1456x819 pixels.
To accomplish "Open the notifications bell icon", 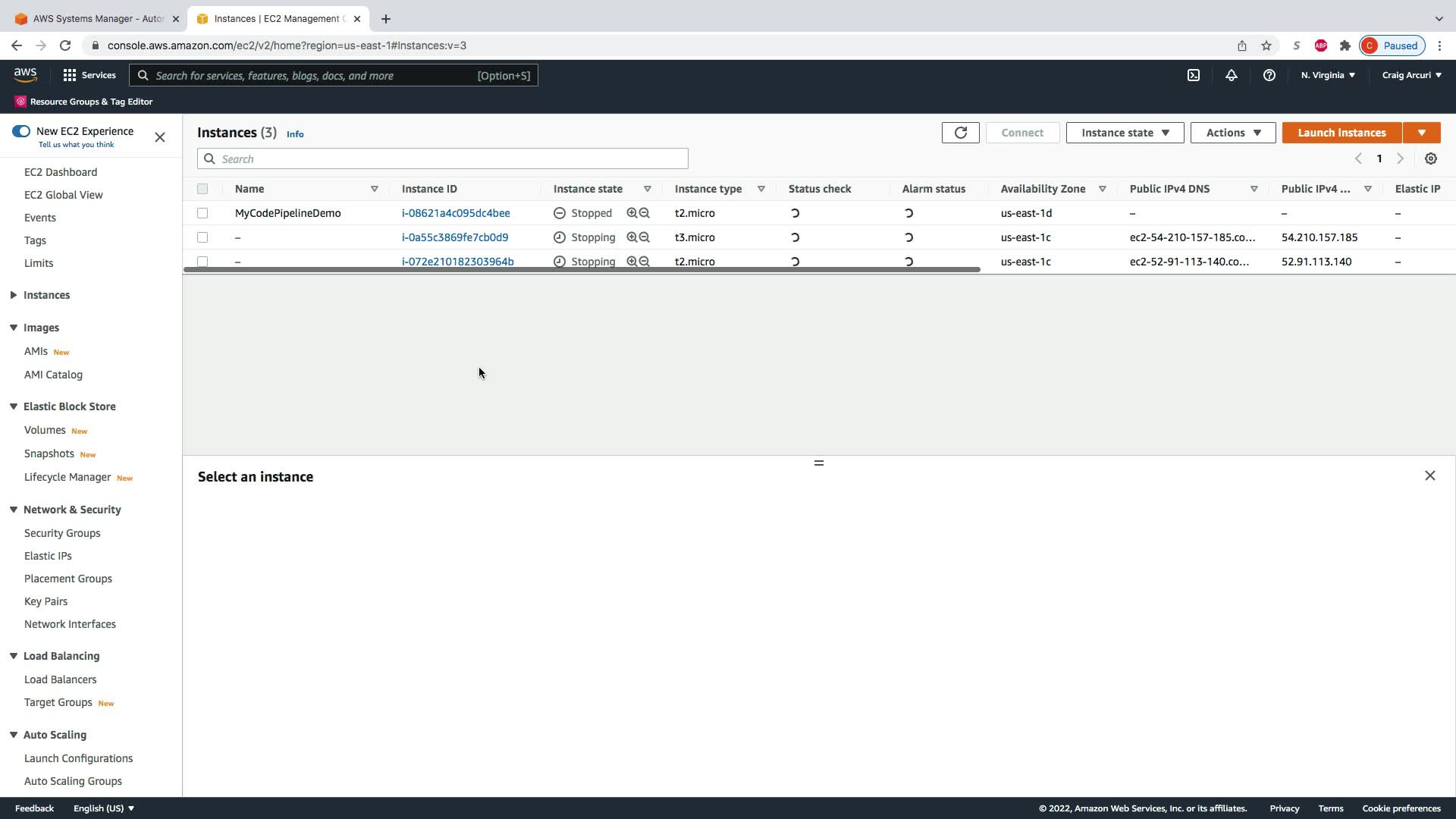I will tap(1231, 75).
